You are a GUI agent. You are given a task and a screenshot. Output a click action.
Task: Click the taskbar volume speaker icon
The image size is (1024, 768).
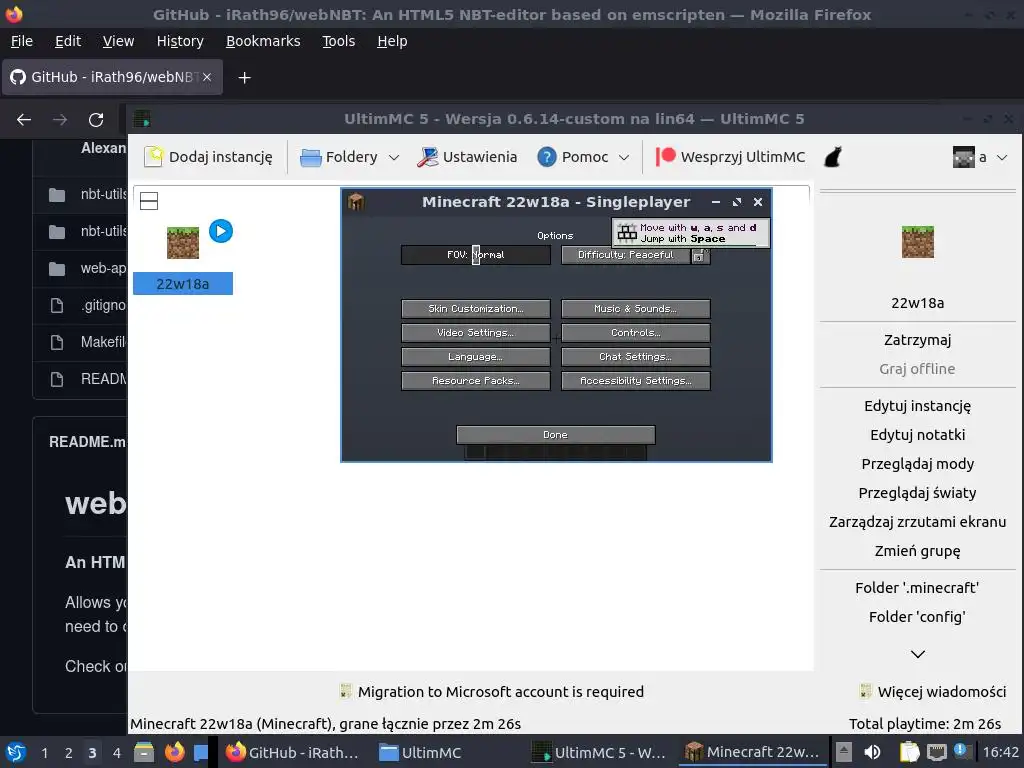point(872,752)
